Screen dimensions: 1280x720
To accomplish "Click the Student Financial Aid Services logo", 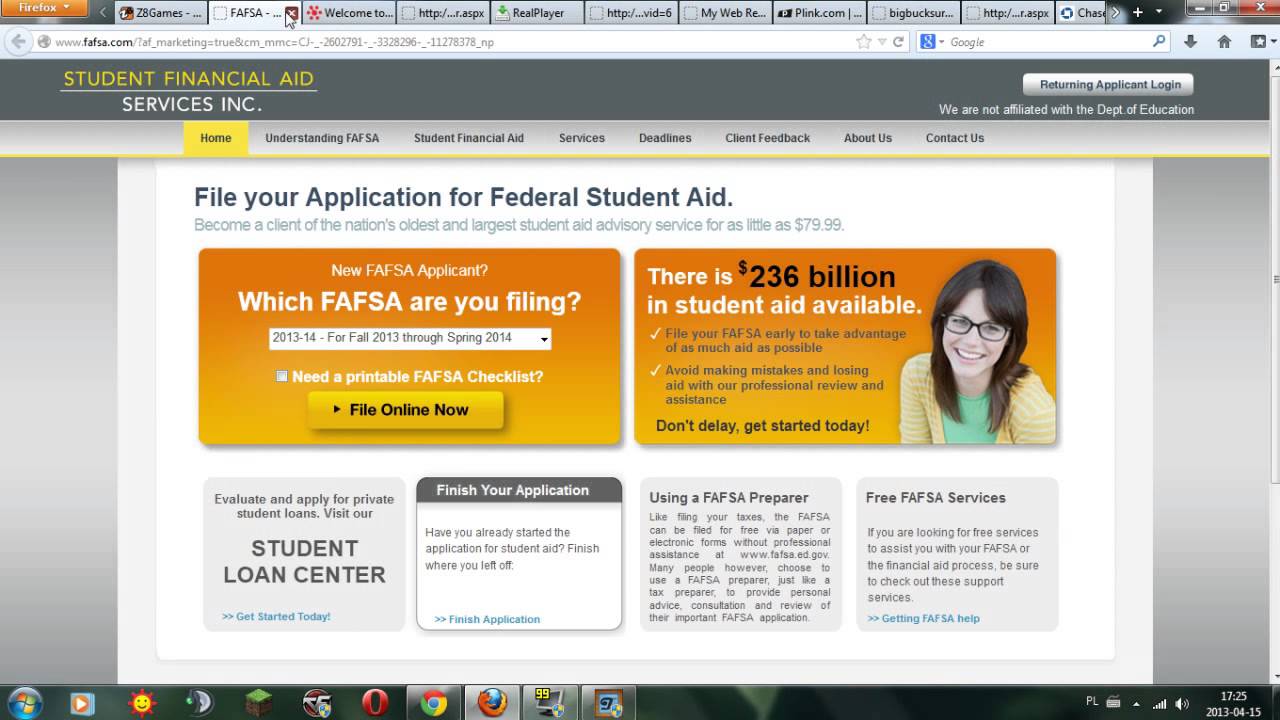I will [x=189, y=91].
